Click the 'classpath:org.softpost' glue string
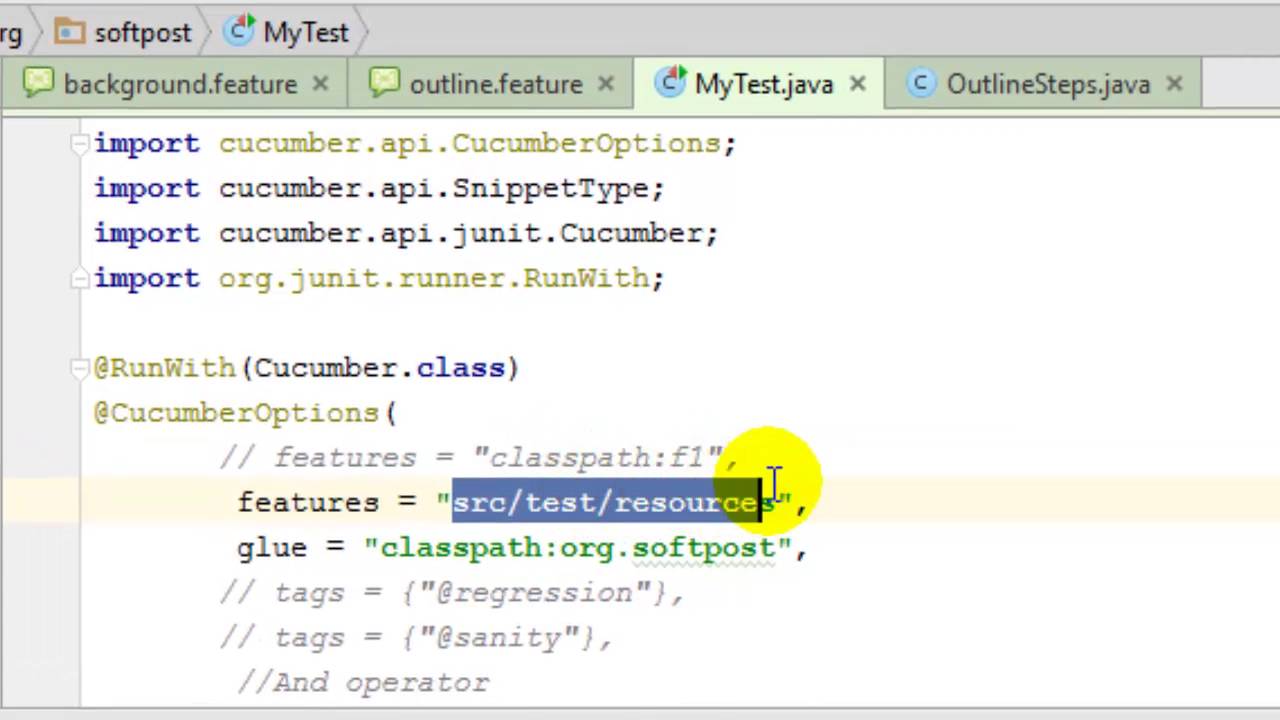This screenshot has width=1280, height=720. coord(577,548)
